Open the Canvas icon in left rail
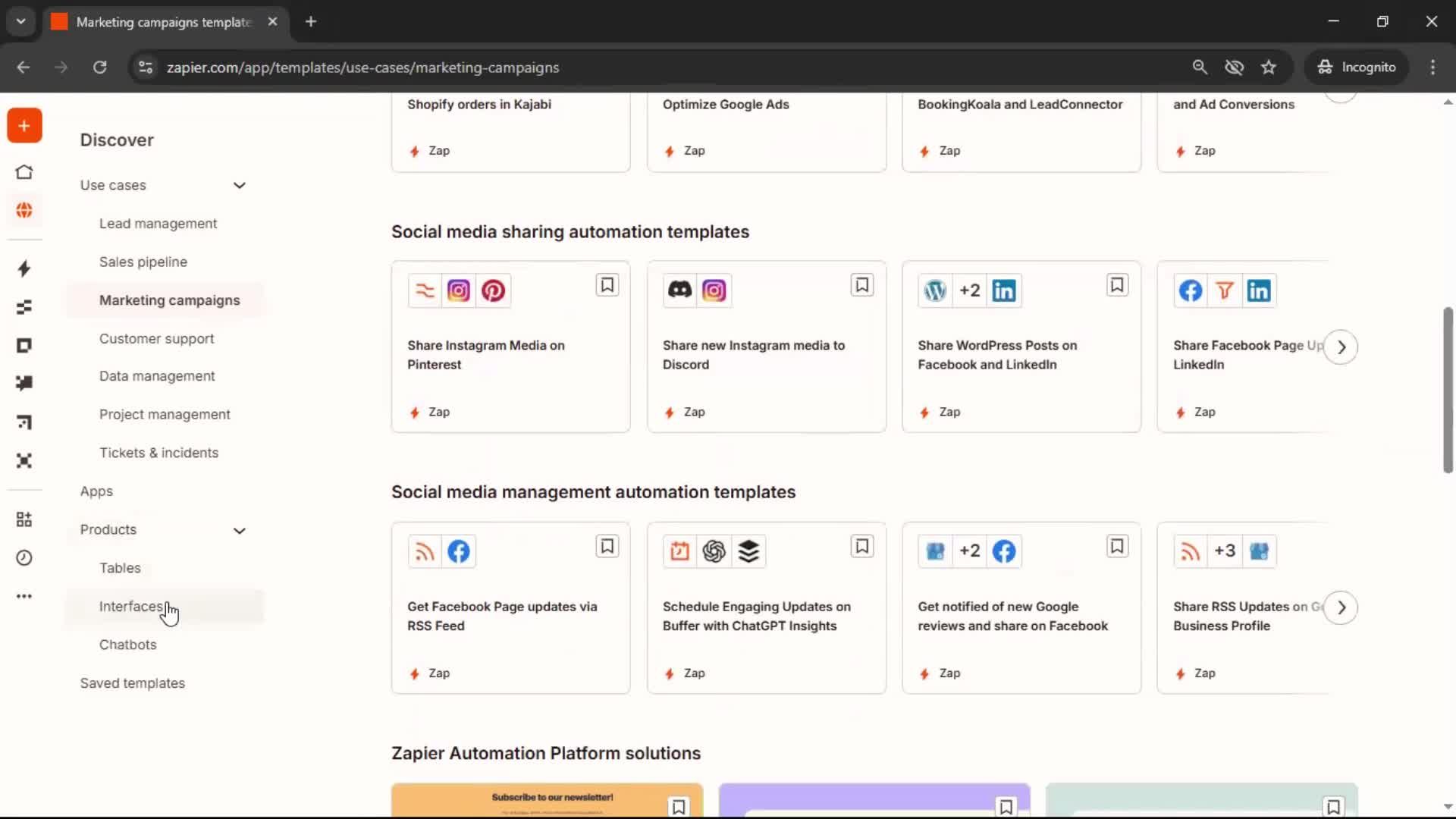 click(24, 422)
